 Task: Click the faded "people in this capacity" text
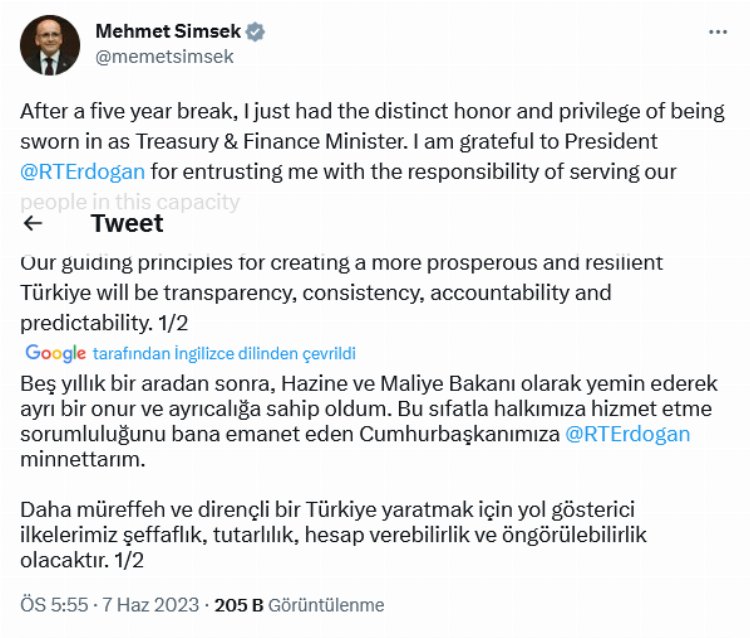(130, 202)
